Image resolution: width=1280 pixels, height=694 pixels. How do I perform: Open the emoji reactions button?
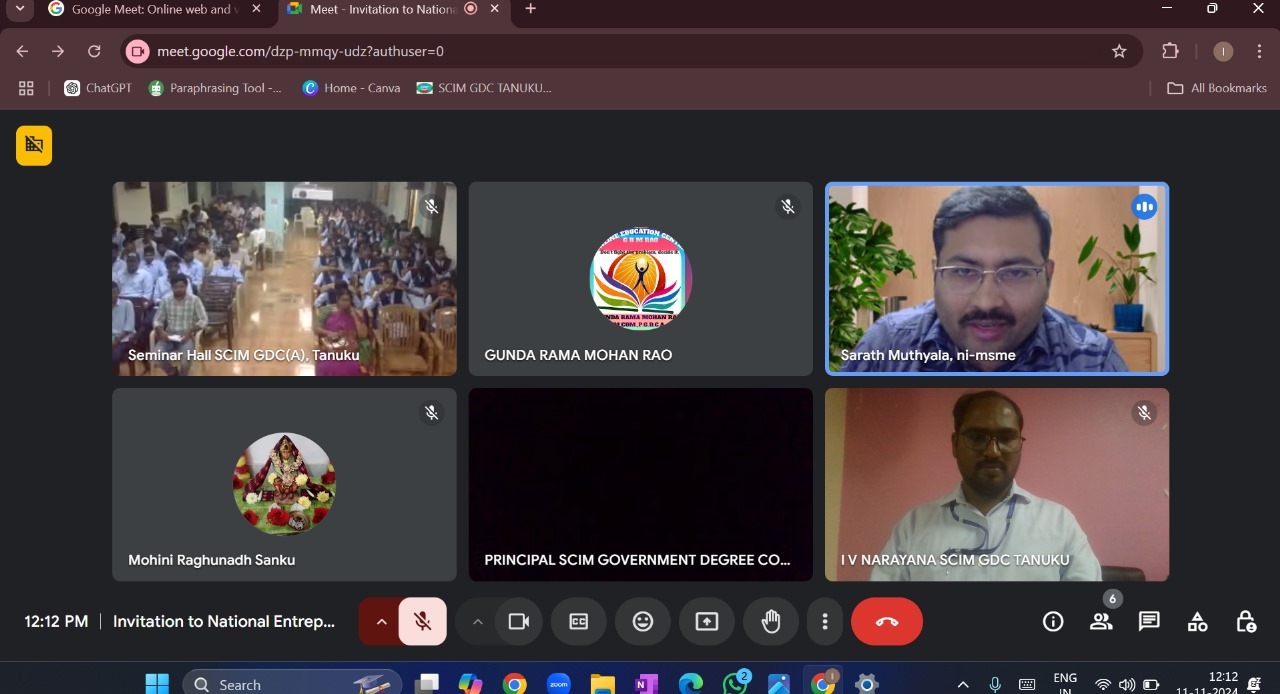[642, 622]
